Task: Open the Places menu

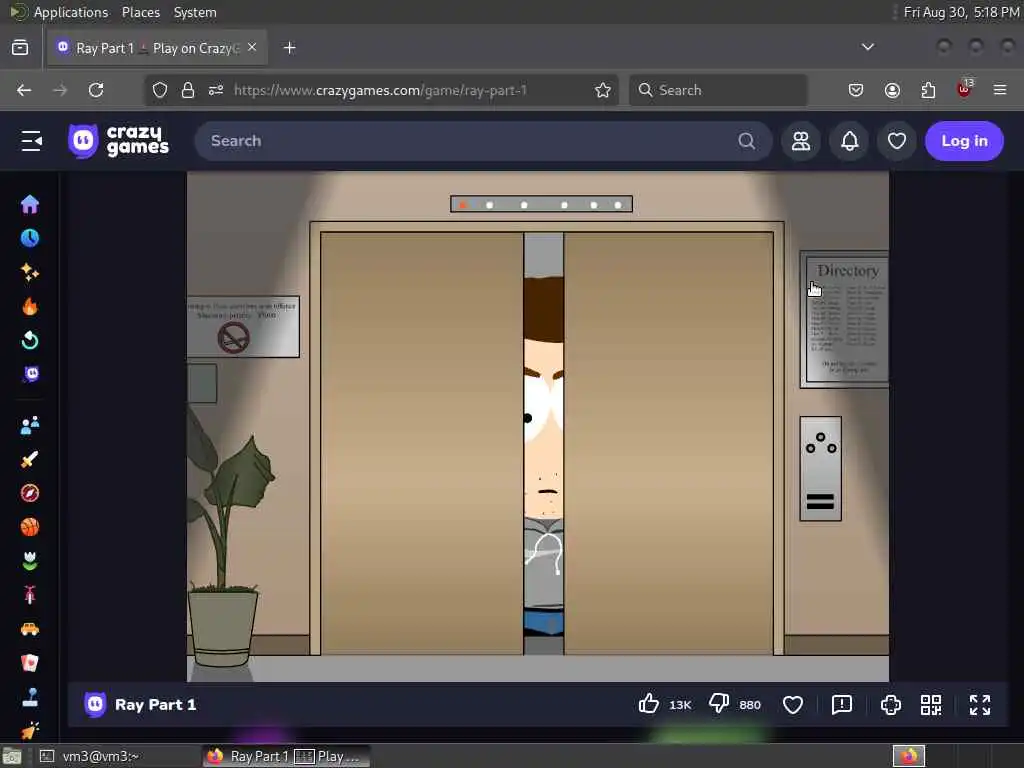Action: [140, 12]
